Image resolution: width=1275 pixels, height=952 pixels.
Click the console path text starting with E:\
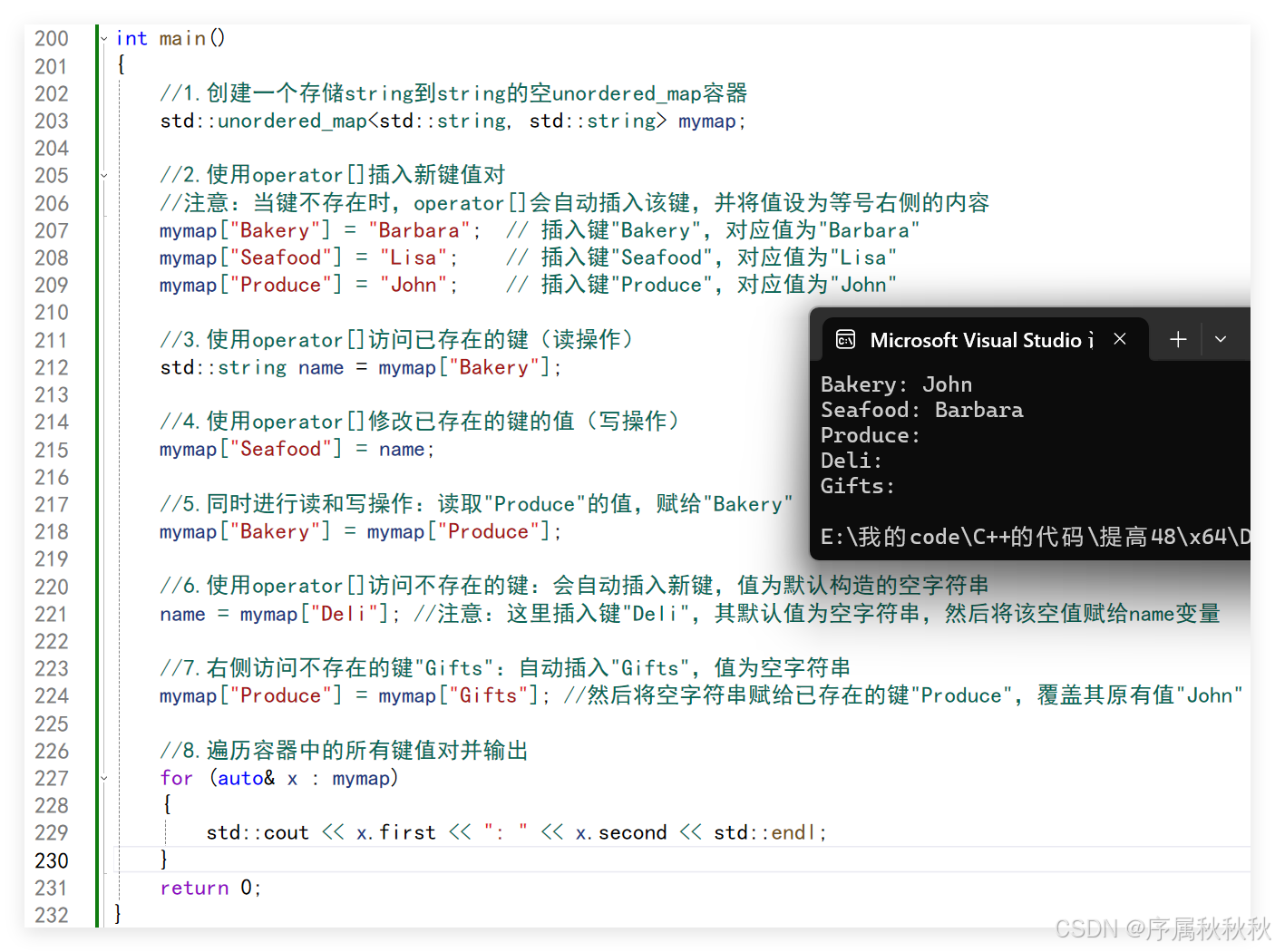click(x=1035, y=537)
